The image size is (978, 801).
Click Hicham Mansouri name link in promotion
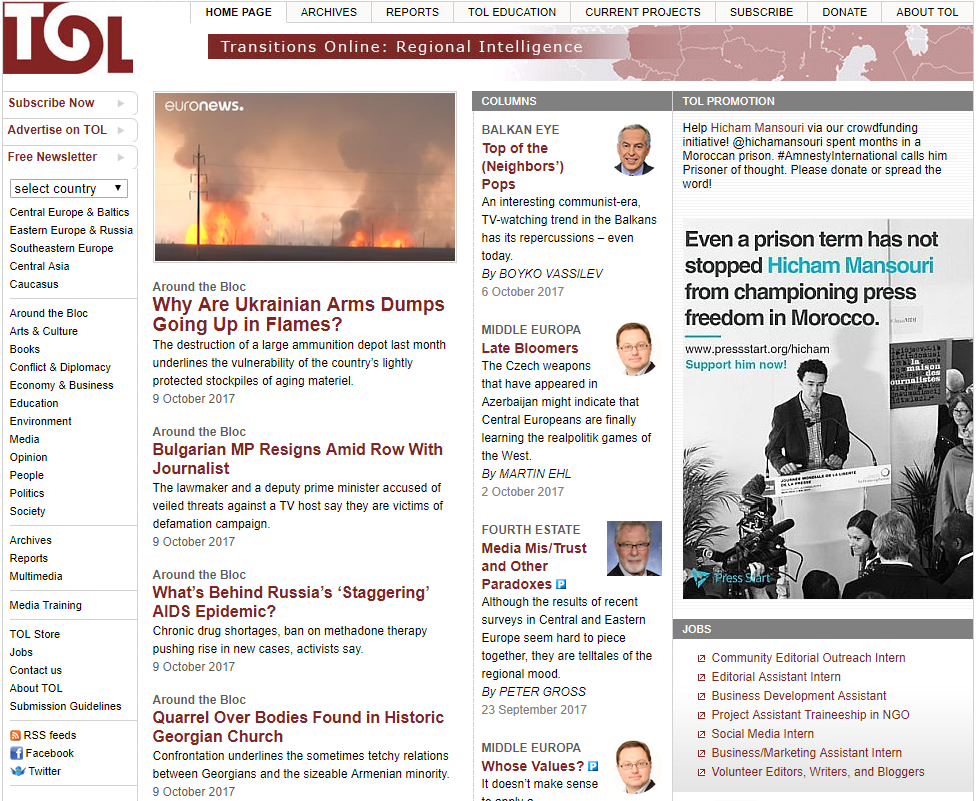point(757,128)
